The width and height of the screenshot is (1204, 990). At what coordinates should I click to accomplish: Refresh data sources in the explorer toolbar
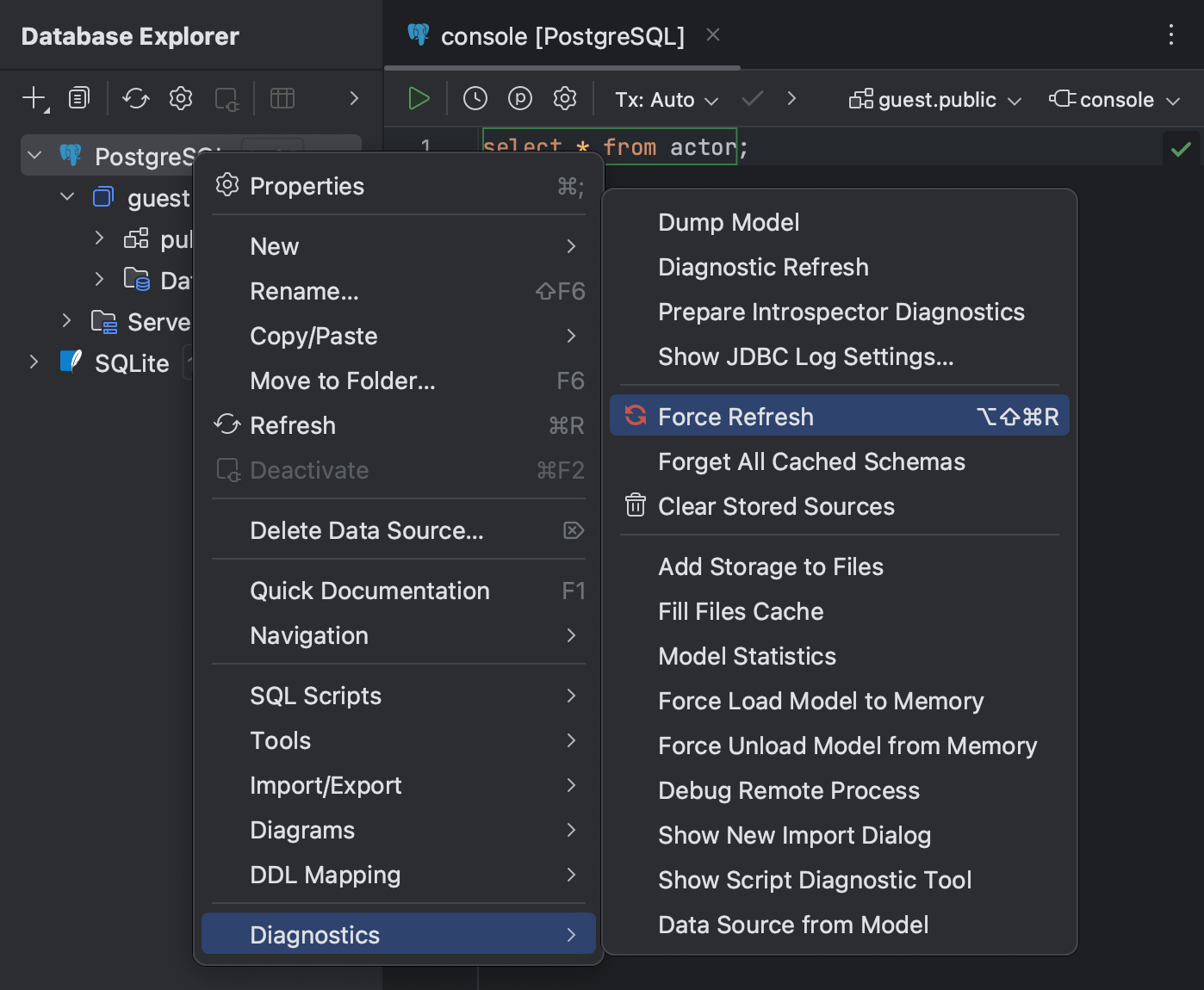tap(135, 97)
